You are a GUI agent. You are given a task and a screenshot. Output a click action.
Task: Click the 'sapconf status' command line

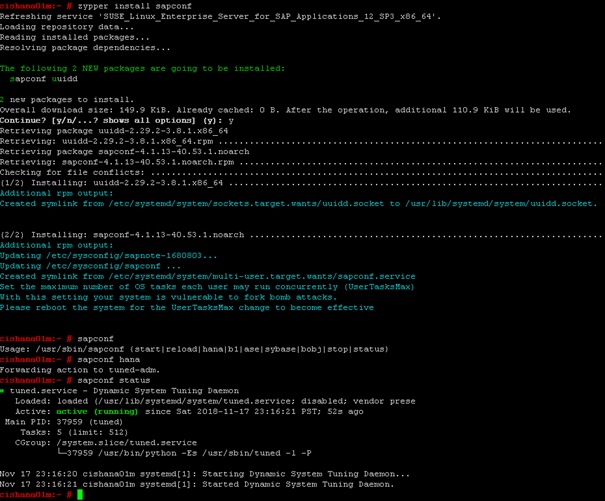75,381
